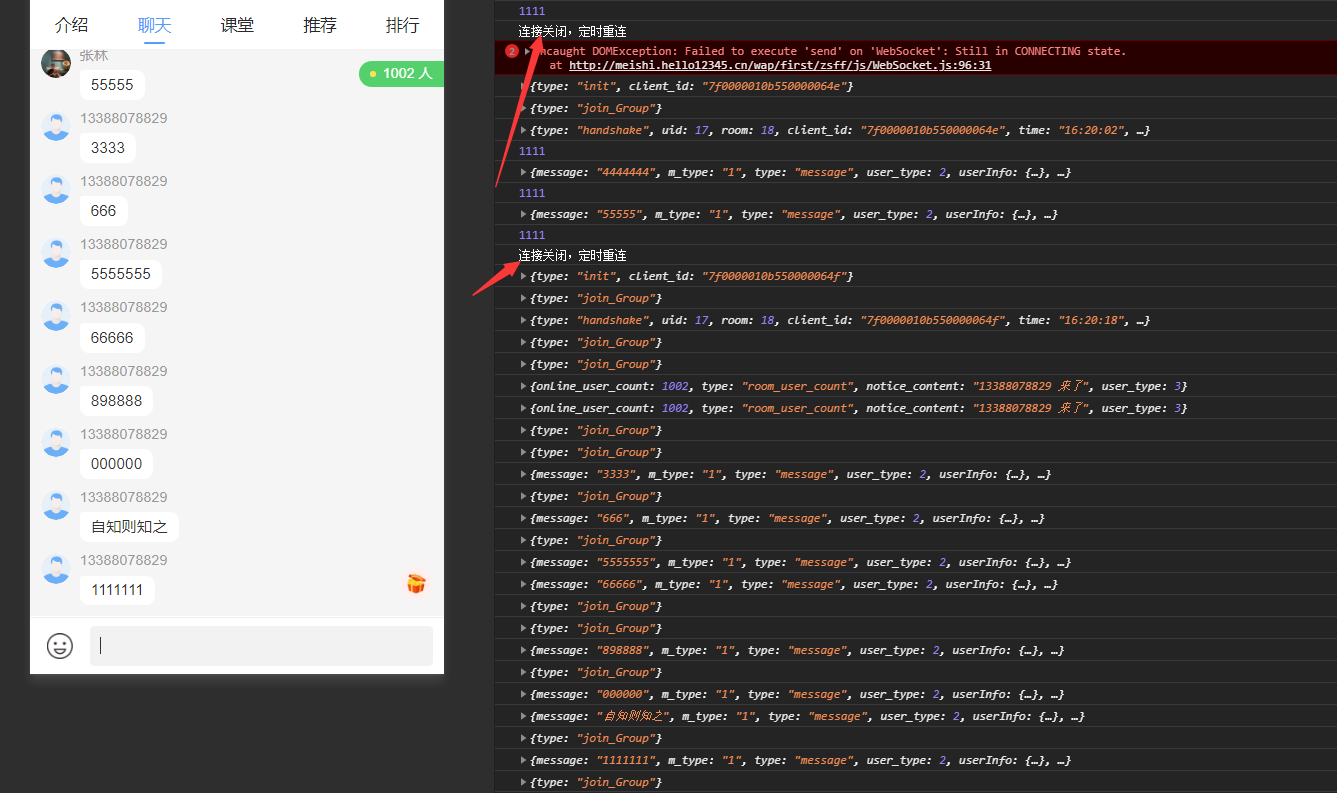The image size is (1337, 793).
Task: Tap the avatar beside the 1111111 message
Action: pos(56,568)
